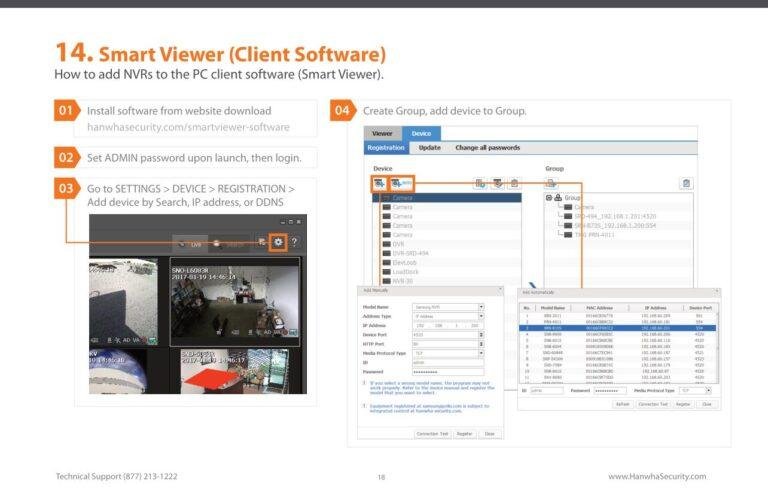This screenshot has width=768, height=497.
Task: Click Connection Test in Add Manually dialog
Action: [x=432, y=434]
